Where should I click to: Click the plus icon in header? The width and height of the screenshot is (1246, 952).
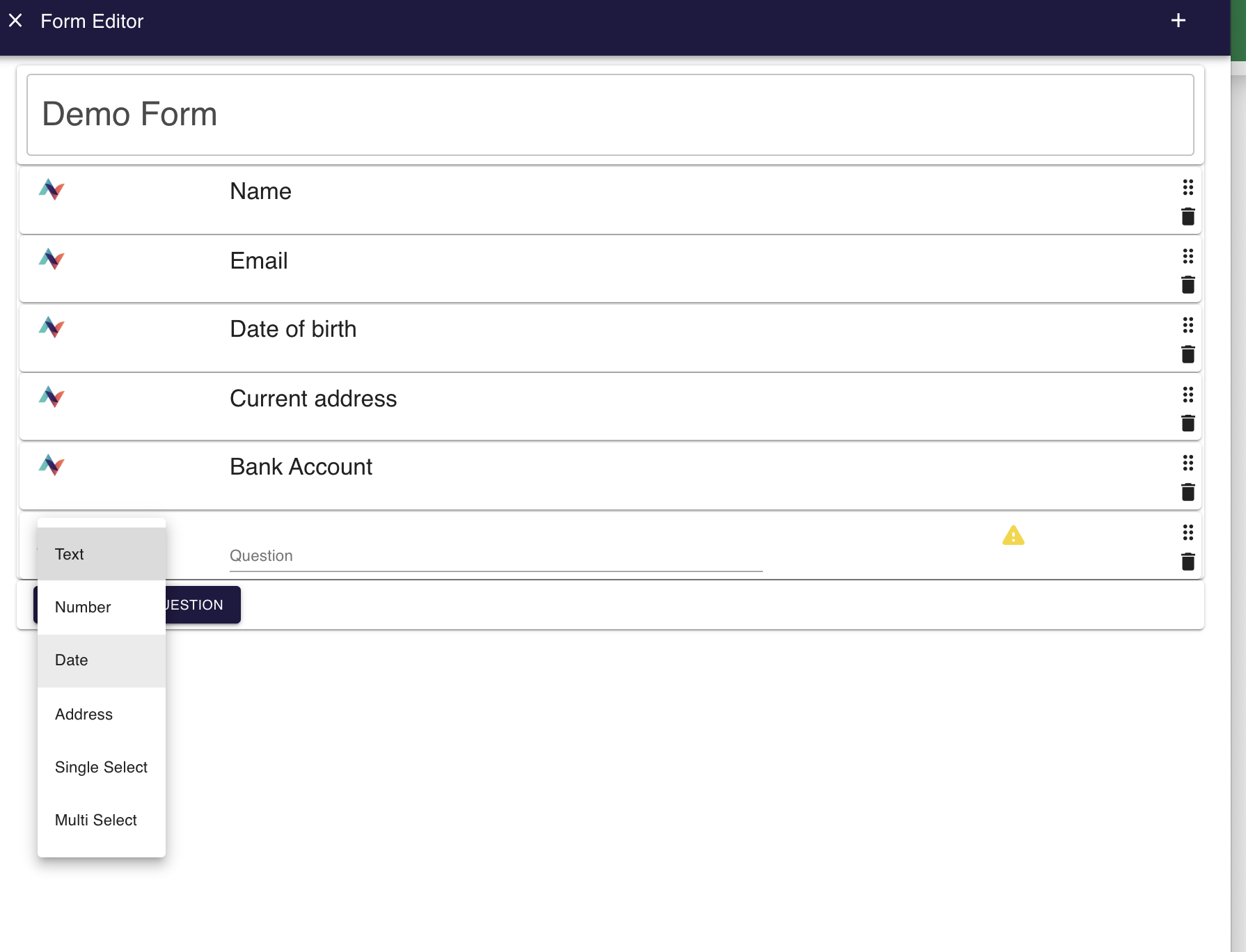1178,21
